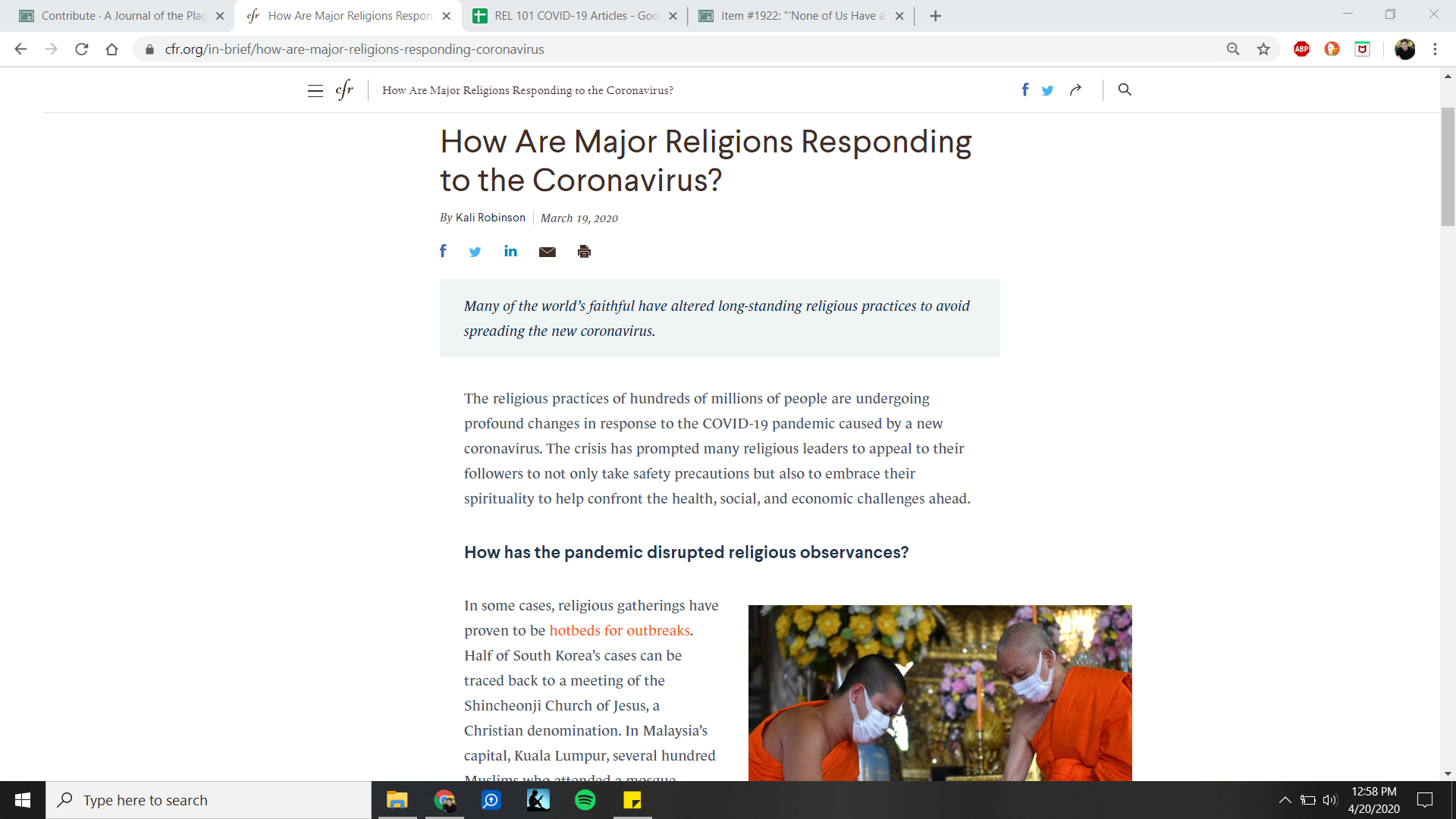
Task: Bookmark page with the star icon
Action: 1263,49
